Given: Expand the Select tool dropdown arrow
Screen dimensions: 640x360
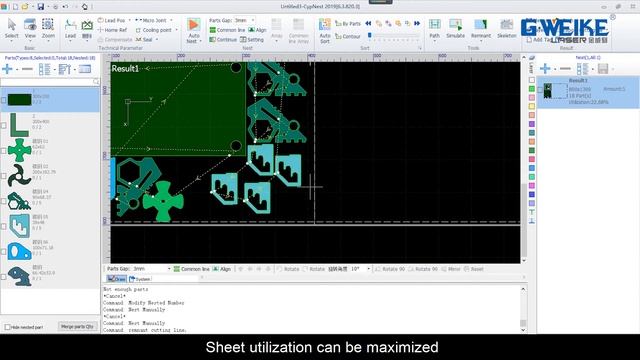Looking at the screenshot, I should (11, 41).
